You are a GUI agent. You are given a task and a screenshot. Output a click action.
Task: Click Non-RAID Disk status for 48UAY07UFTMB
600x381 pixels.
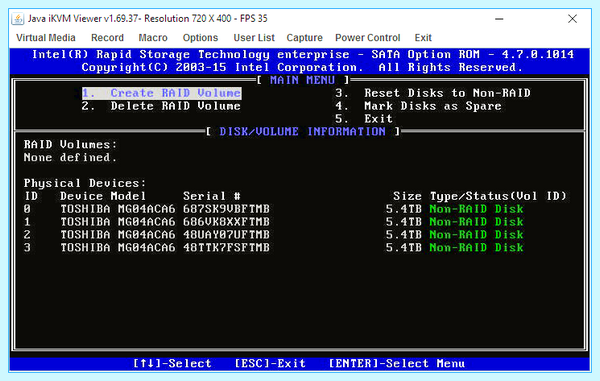476,235
